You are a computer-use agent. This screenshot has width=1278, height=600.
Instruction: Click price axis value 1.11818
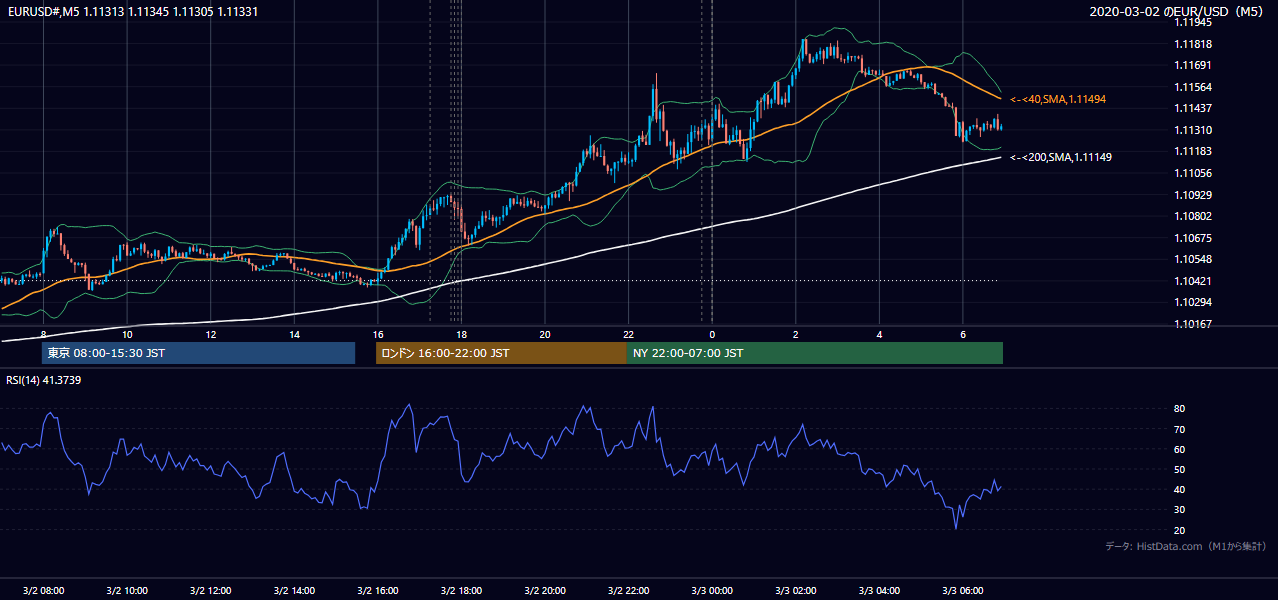[x=1194, y=44]
